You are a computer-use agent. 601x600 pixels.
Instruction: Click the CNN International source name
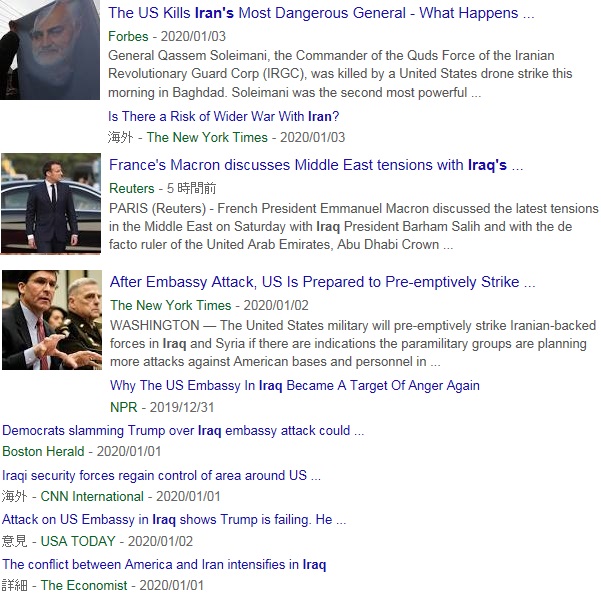(92, 496)
